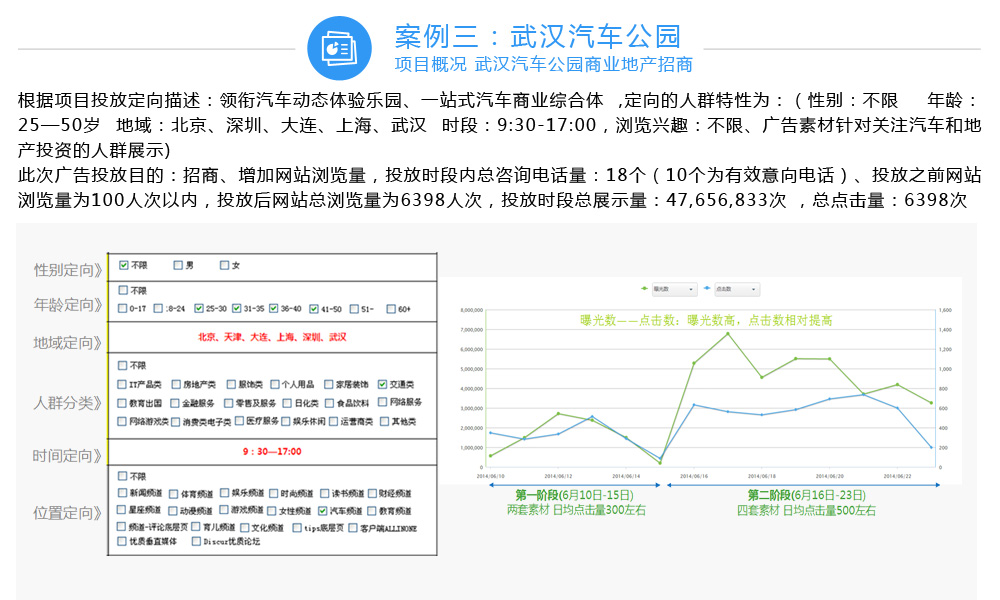
Task: Click the 地域定向 section label
Action: coord(66,343)
